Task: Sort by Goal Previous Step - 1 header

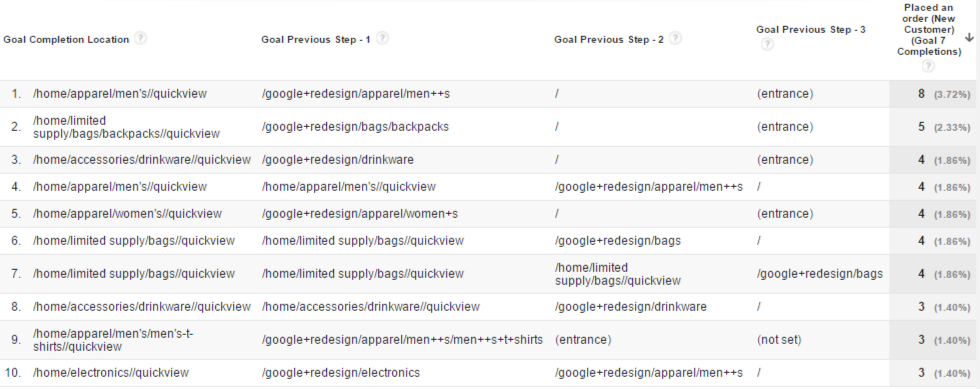Action: 316,39
